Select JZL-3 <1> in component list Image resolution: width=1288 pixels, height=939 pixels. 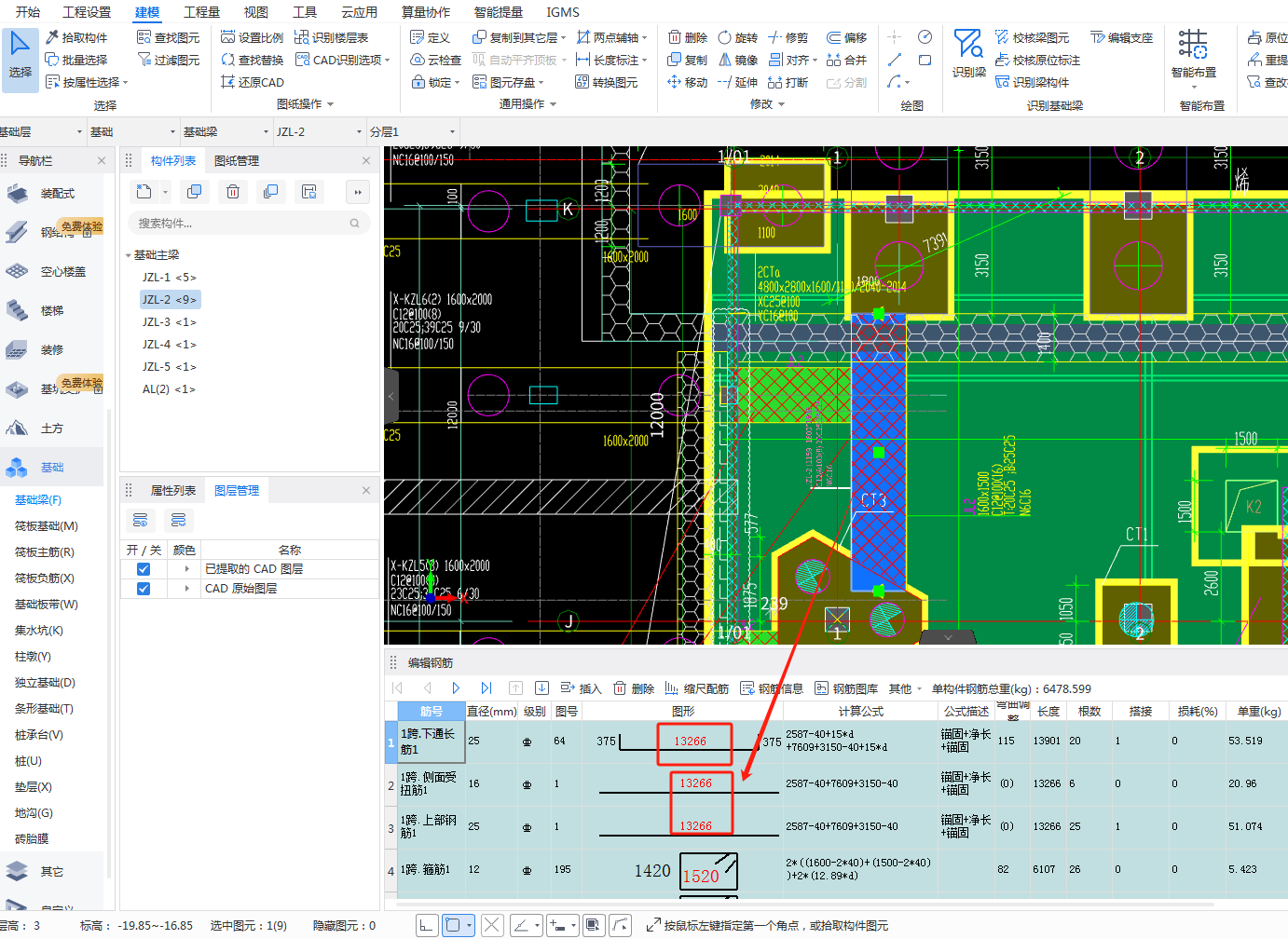tap(169, 322)
